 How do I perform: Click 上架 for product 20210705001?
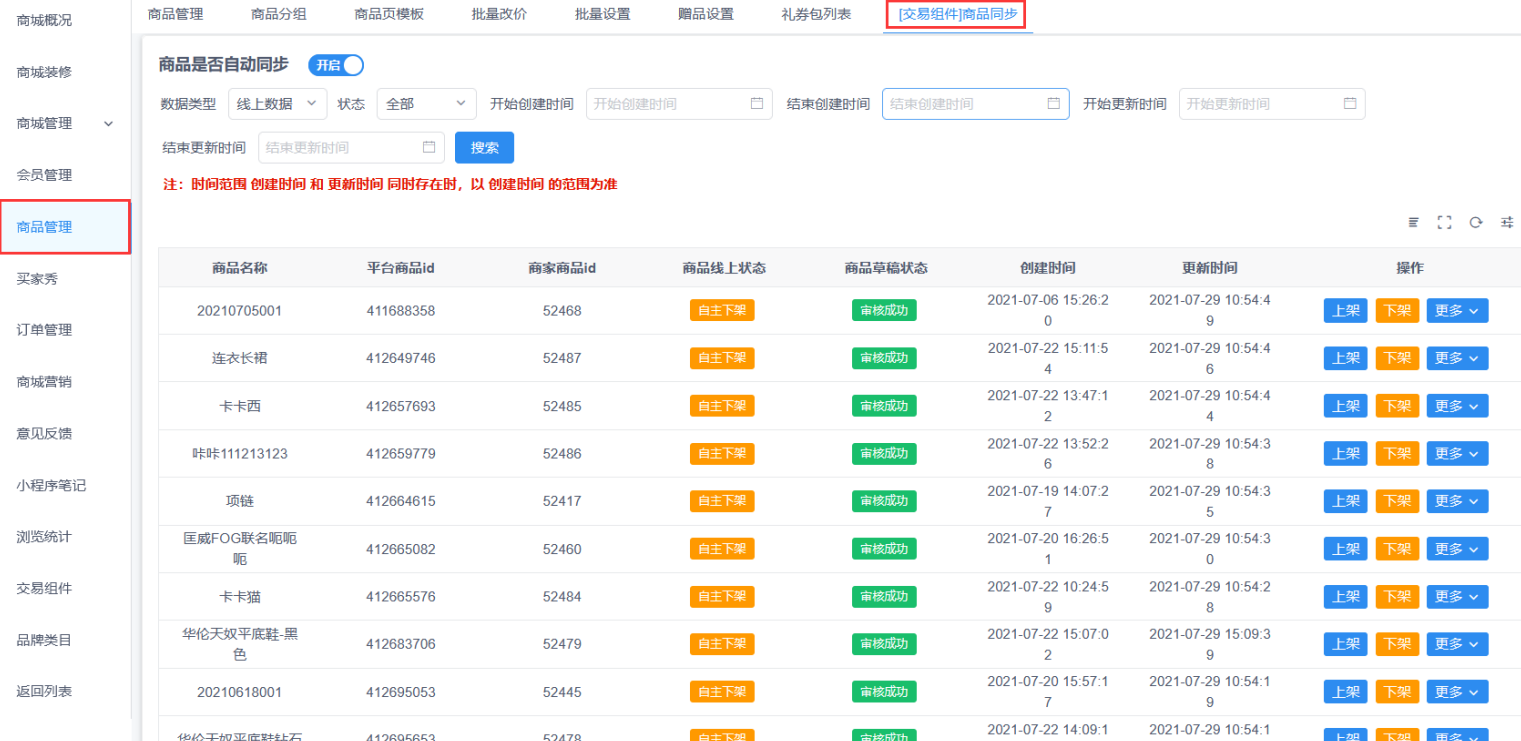pyautogui.click(x=1346, y=310)
